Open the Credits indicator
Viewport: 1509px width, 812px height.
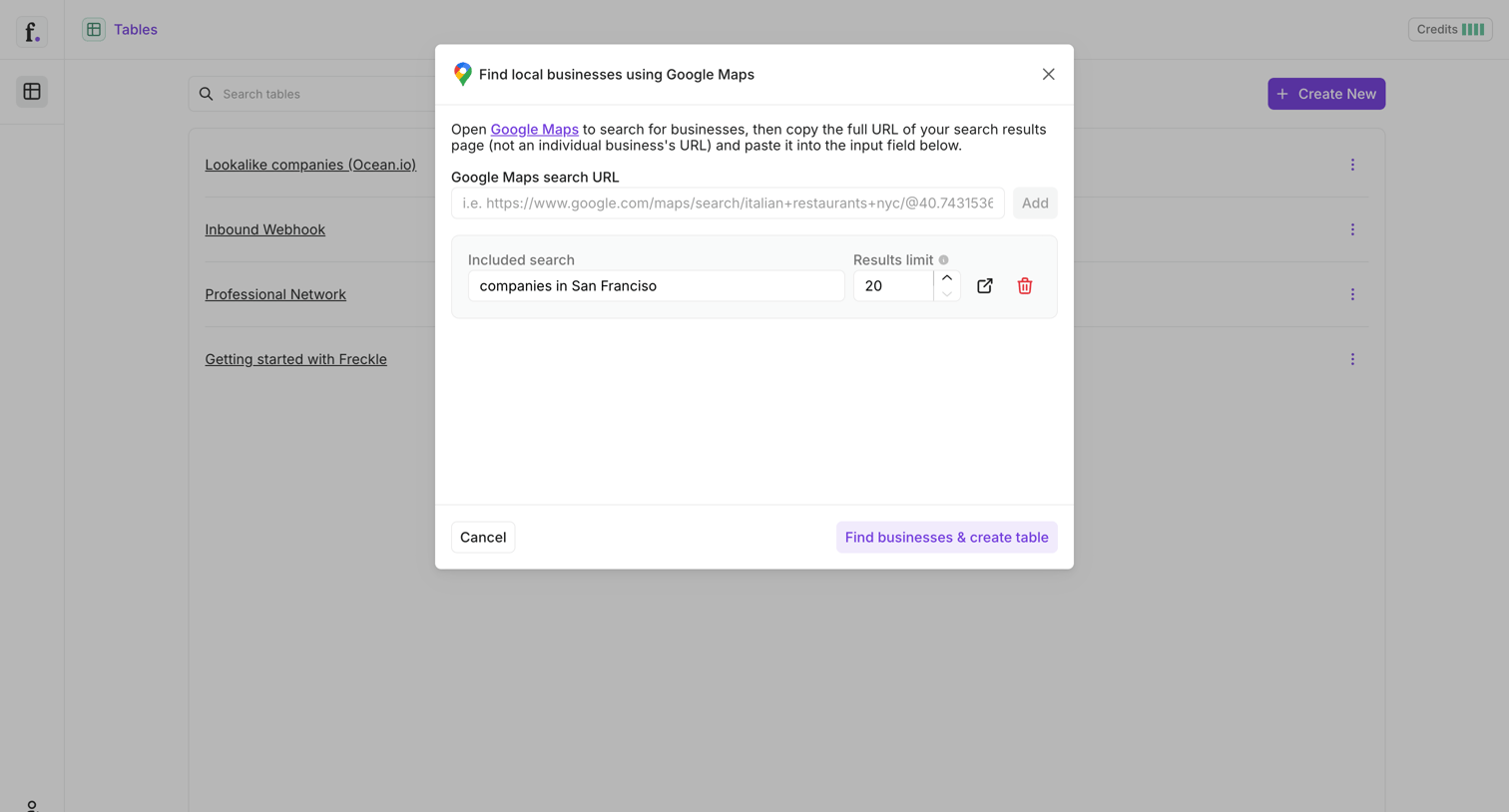(1450, 29)
